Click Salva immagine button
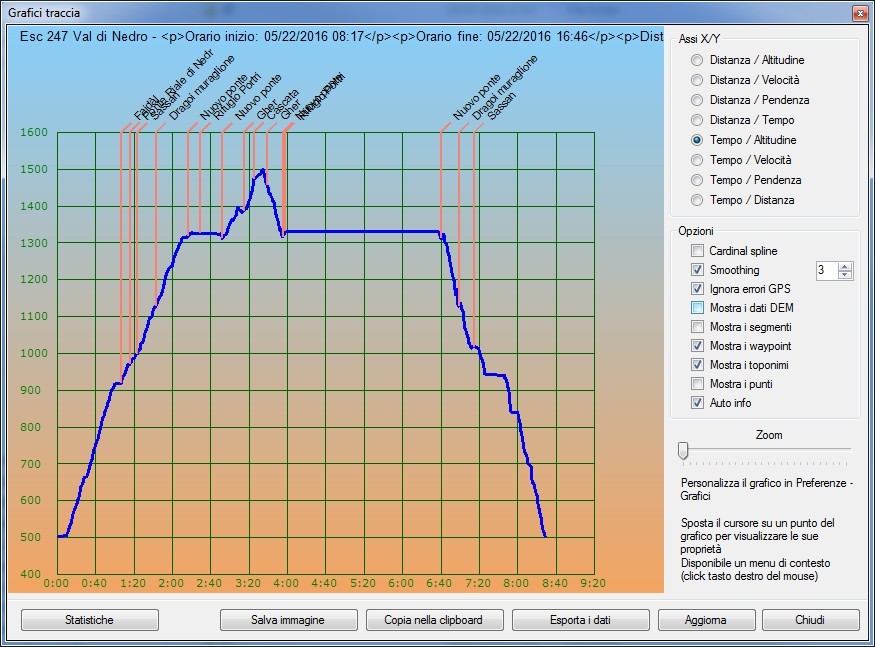 pos(289,620)
